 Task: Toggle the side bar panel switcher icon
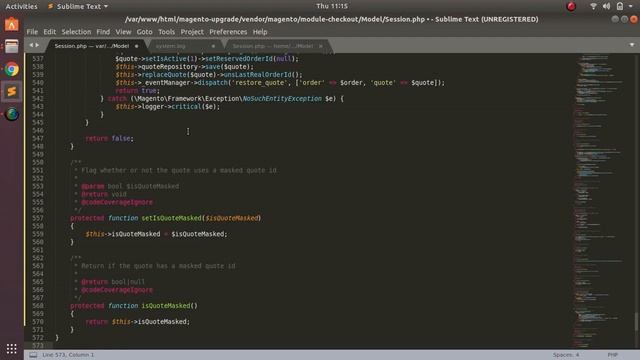pyautogui.click(x=33, y=355)
